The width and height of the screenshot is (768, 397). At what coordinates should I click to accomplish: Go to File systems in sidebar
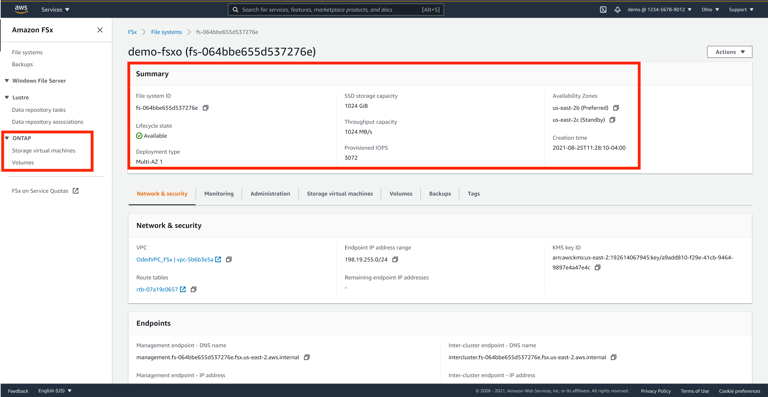(x=27, y=52)
